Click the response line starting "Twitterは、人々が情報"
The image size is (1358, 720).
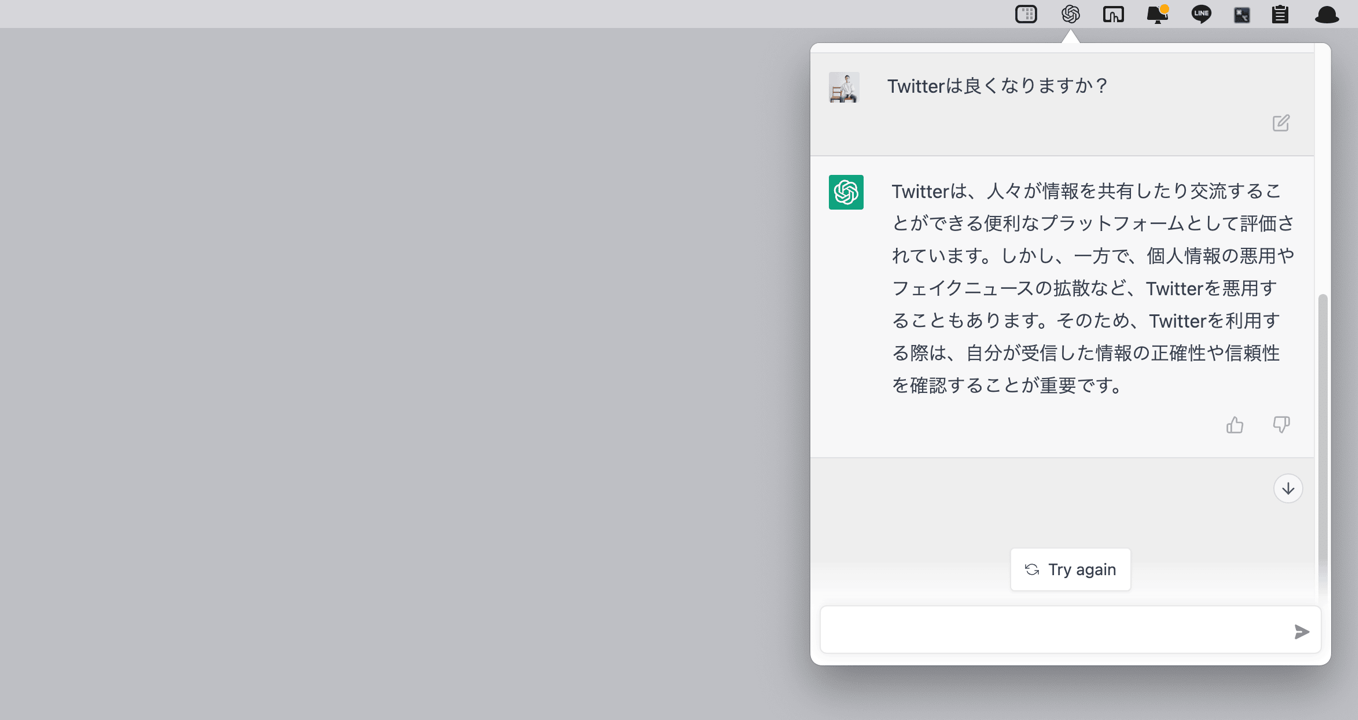1086,191
